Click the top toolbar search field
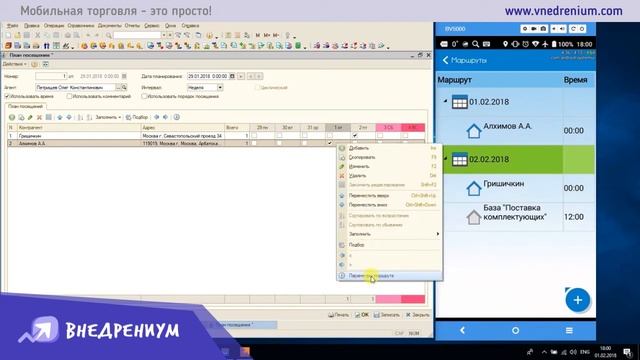Image resolution: width=640 pixels, height=360 pixels. (x=137, y=36)
